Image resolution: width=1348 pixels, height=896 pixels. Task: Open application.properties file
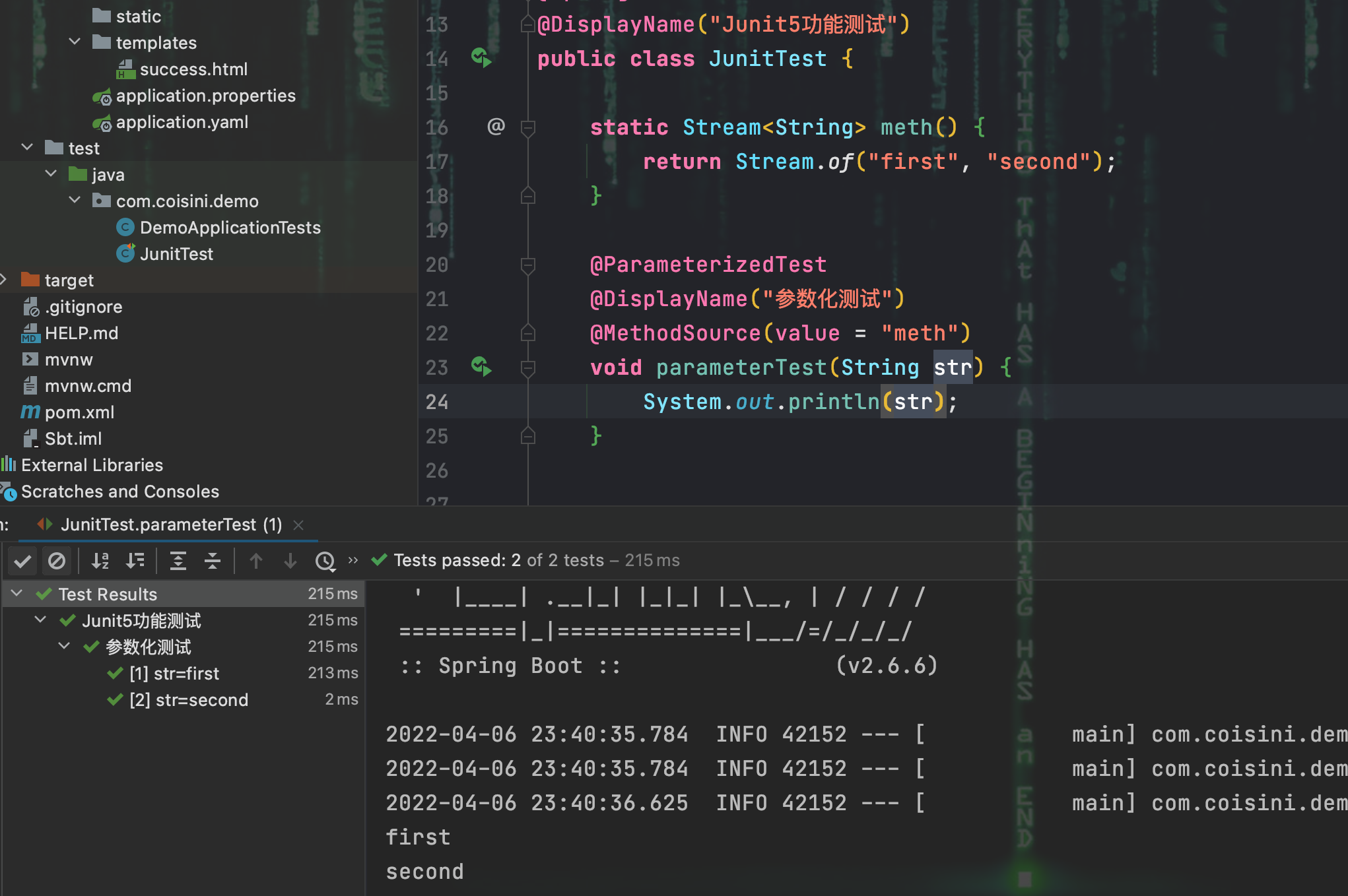(x=205, y=96)
